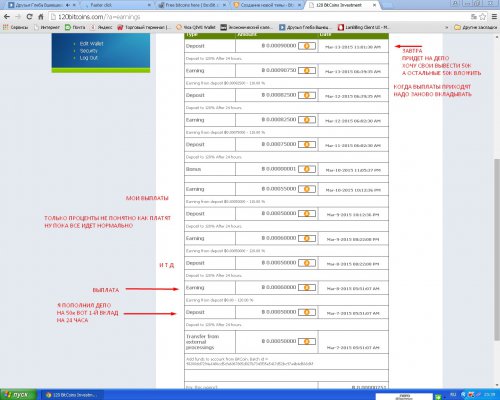
Task: Open the LanBilling Client bookmark
Action: (363, 27)
